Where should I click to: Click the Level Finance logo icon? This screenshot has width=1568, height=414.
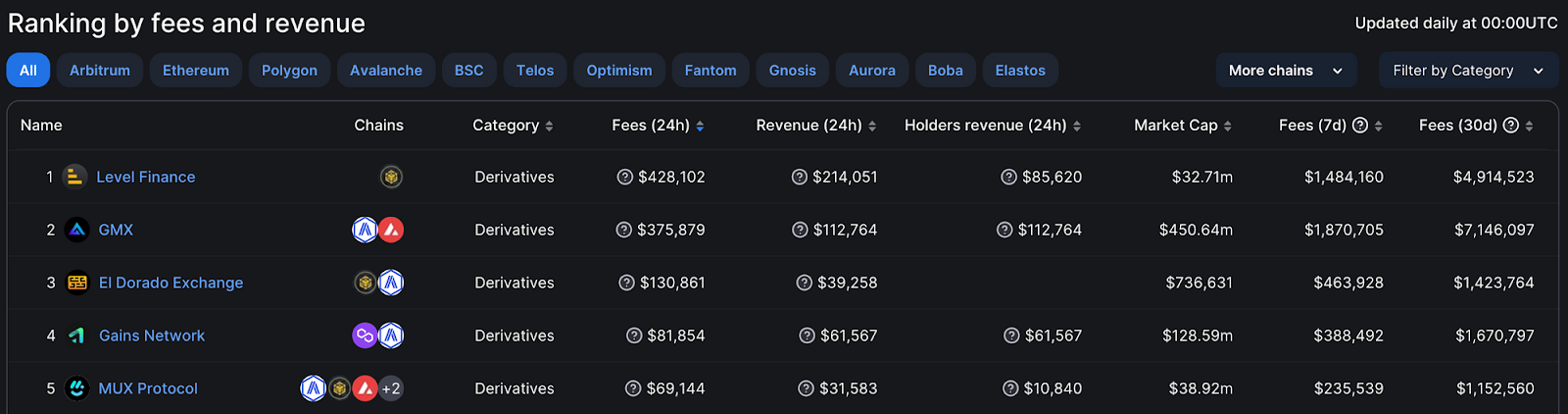(x=74, y=177)
